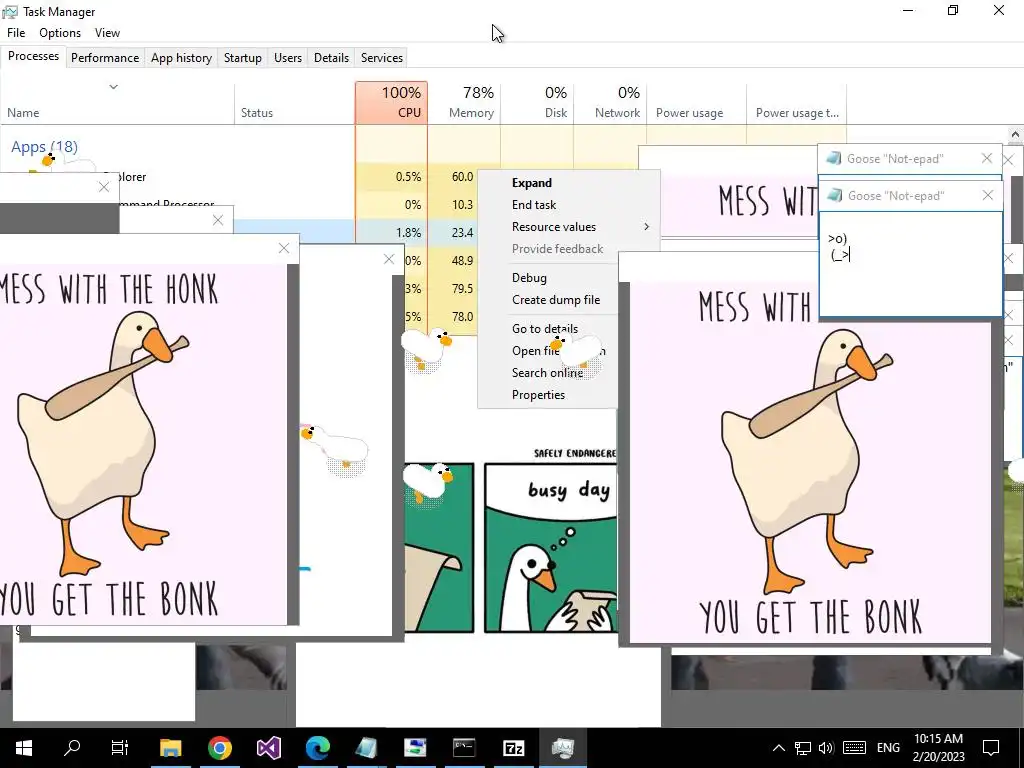Open the notification center icon
This screenshot has width=1024, height=768.
click(x=991, y=748)
